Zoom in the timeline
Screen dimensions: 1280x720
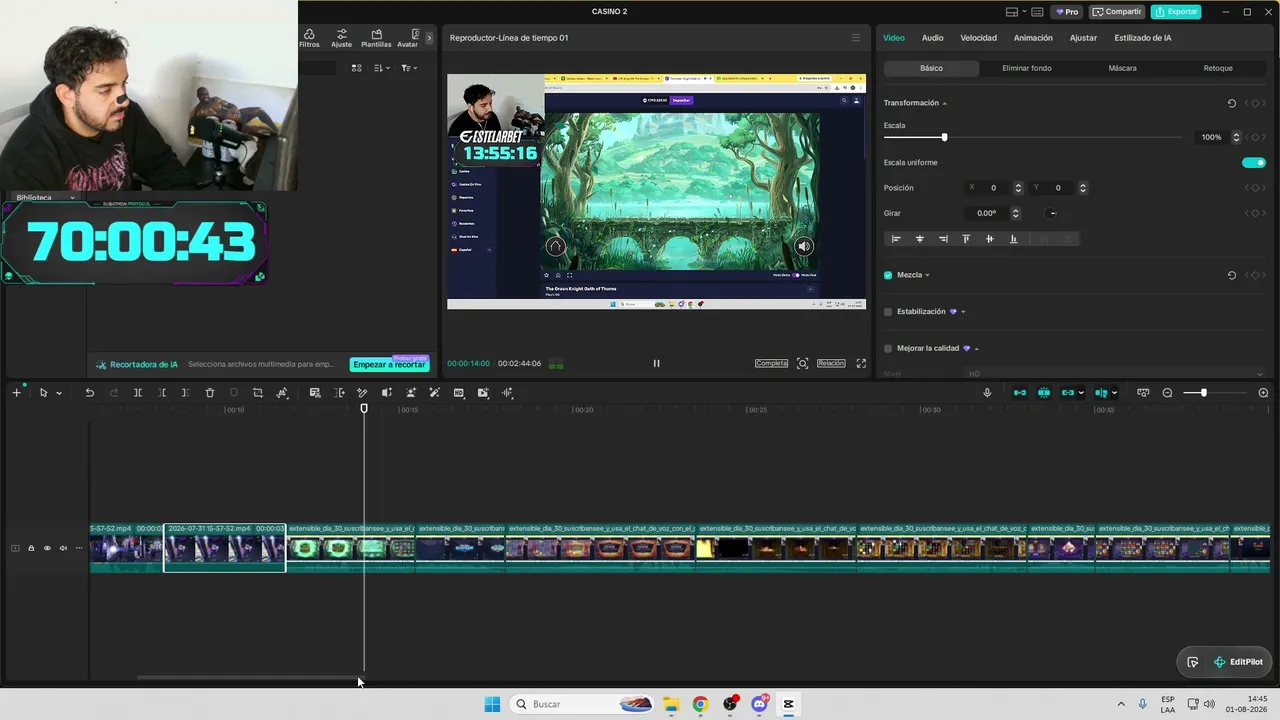pos(1263,393)
